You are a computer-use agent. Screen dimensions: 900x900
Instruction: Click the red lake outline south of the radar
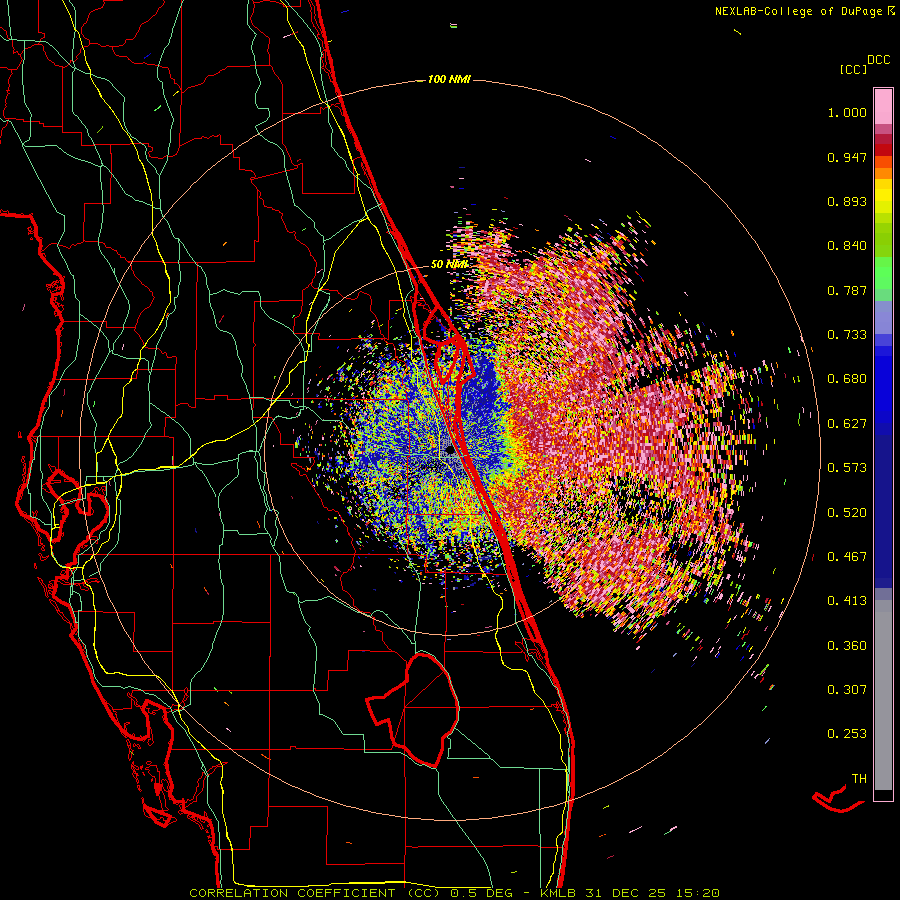click(x=413, y=709)
